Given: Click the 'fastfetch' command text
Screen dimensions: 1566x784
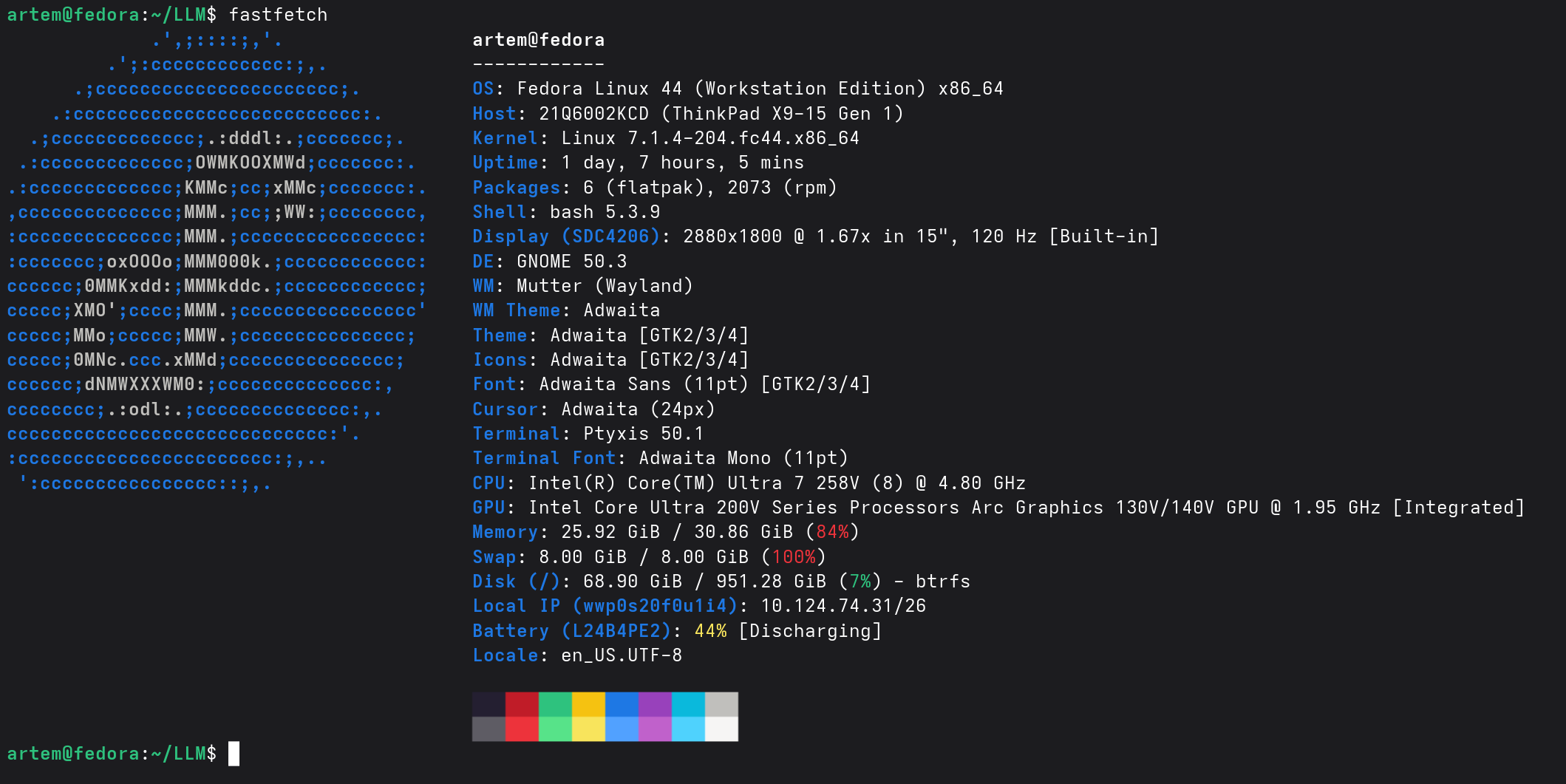Looking at the screenshot, I should [278, 15].
